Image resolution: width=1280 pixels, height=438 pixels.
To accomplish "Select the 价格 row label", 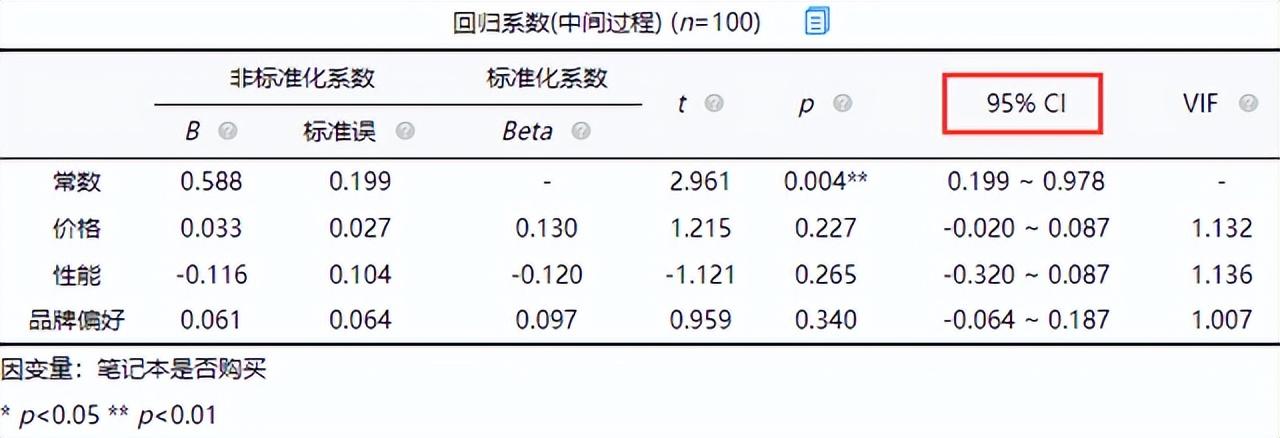I will coord(77,227).
